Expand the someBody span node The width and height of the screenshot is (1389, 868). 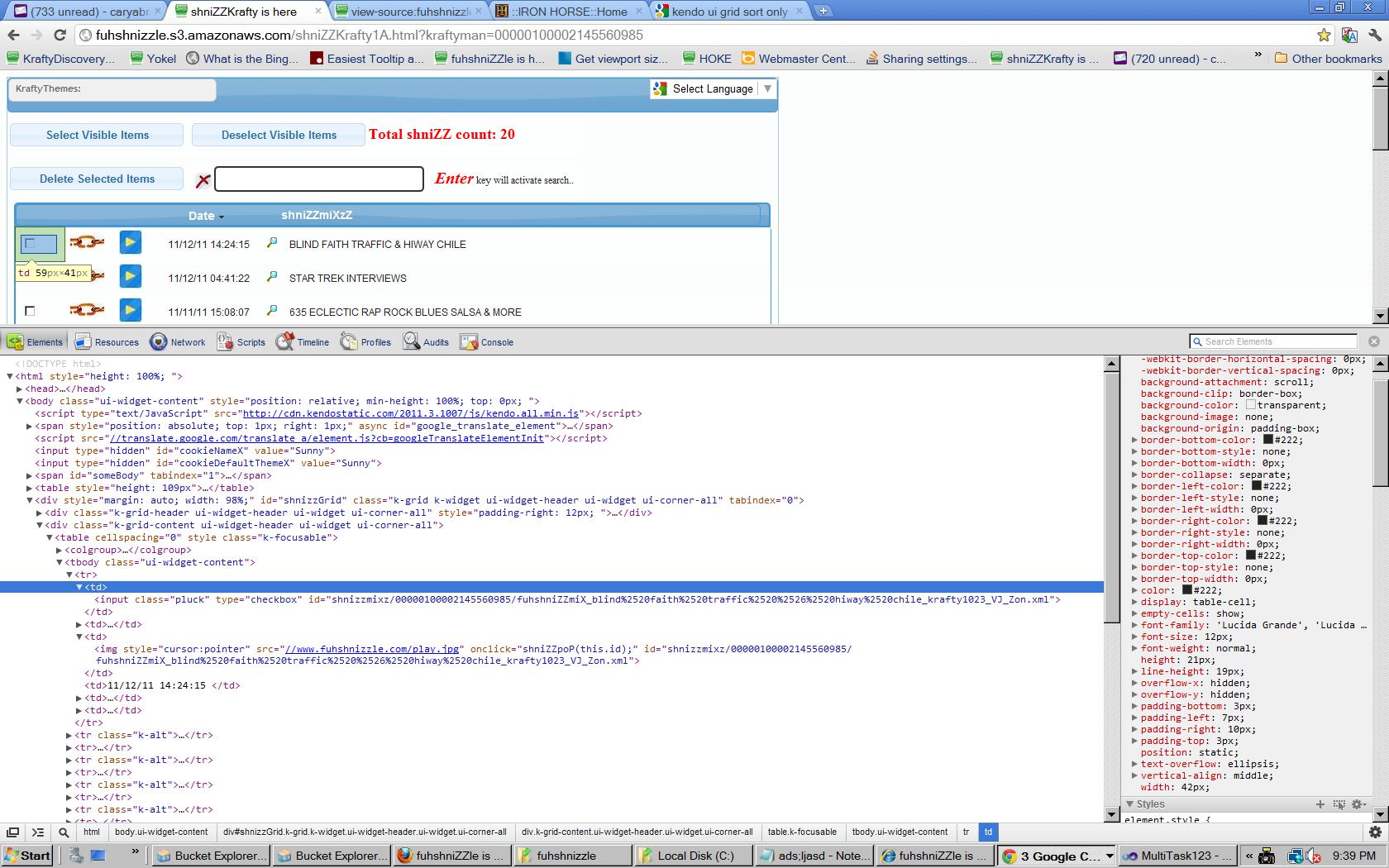tap(30, 475)
